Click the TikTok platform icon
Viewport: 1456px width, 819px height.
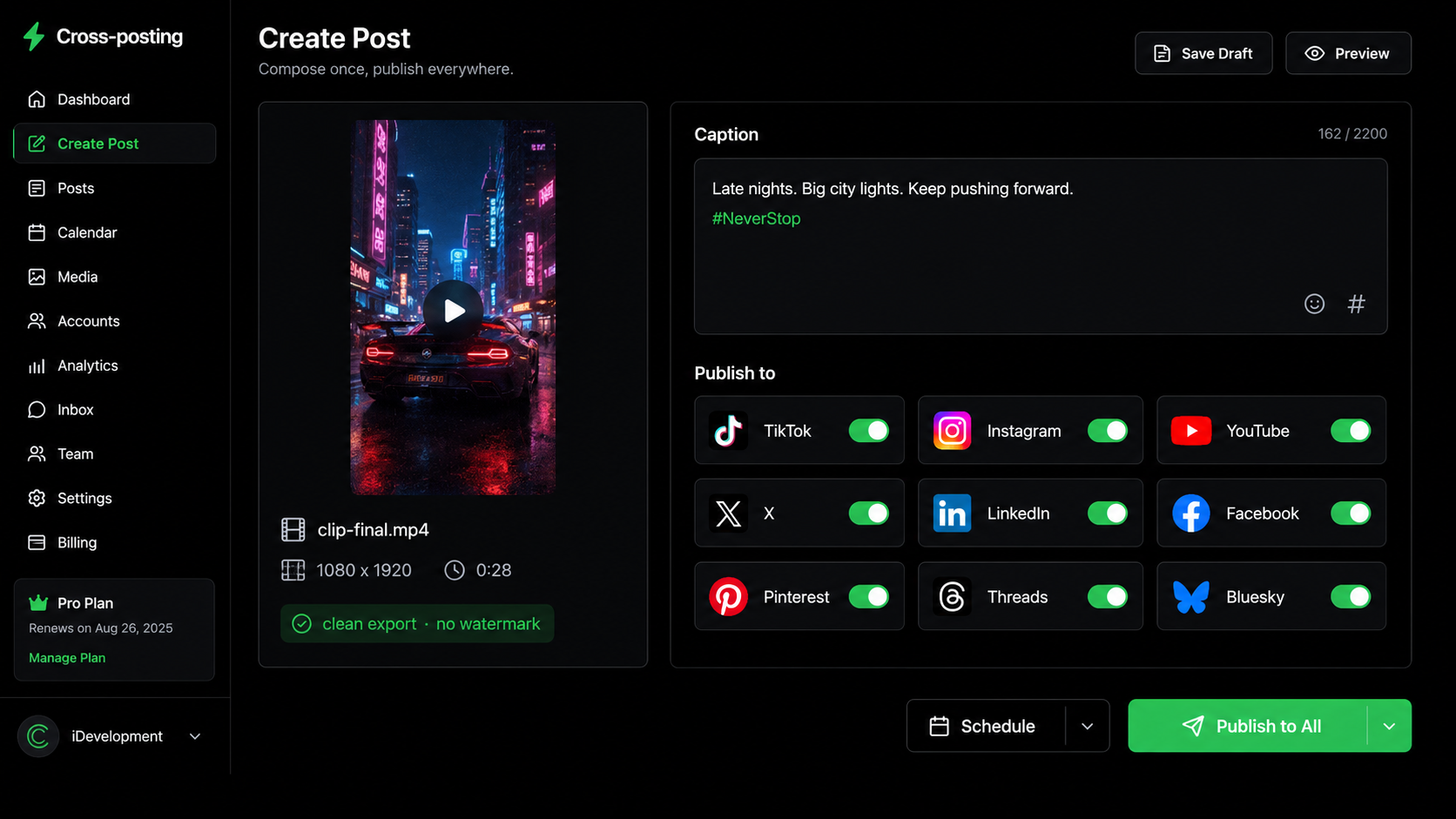coord(728,430)
